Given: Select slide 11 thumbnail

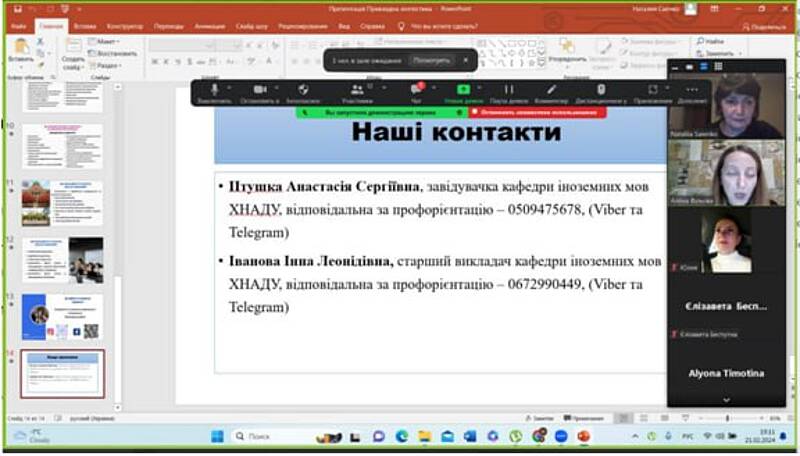Looking at the screenshot, I should 62,203.
